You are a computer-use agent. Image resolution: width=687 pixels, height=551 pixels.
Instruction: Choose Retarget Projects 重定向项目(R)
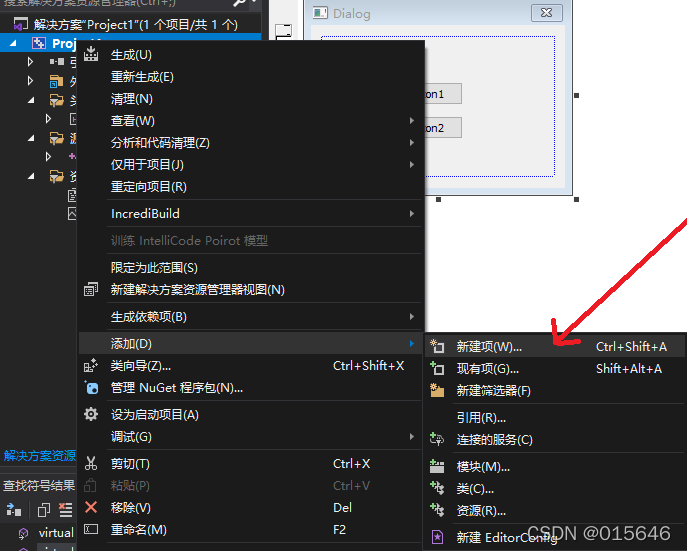252,187
